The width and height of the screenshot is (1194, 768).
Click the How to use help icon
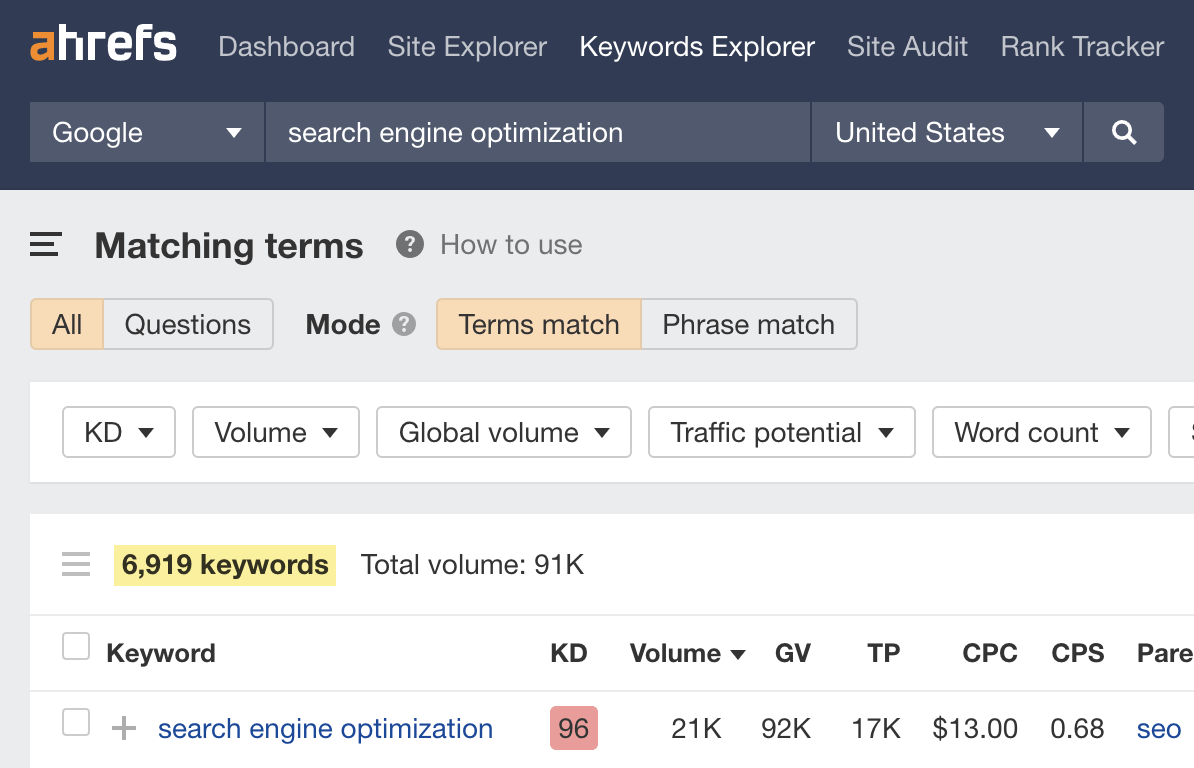coord(409,245)
